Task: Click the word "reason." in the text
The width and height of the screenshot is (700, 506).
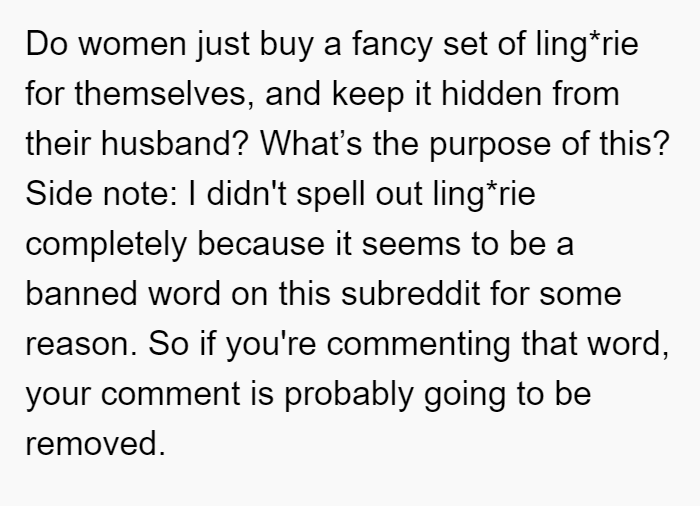Action: point(81,344)
